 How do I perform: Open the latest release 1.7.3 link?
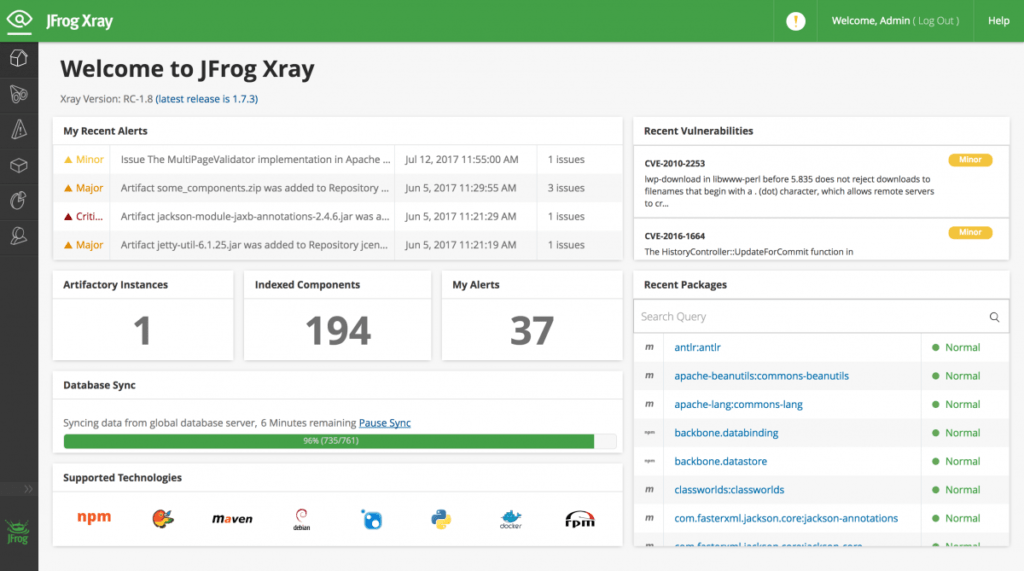point(206,99)
